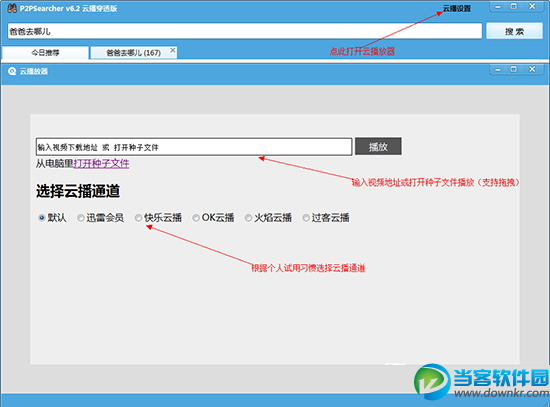Open 云播设置 in the title bar
This screenshot has height=407, width=550.
click(x=457, y=8)
